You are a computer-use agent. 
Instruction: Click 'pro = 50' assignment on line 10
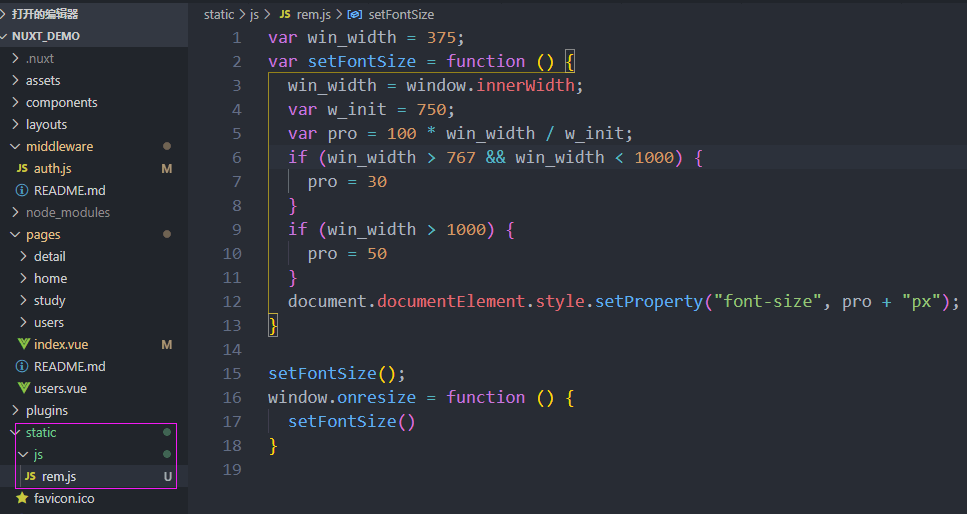347,254
